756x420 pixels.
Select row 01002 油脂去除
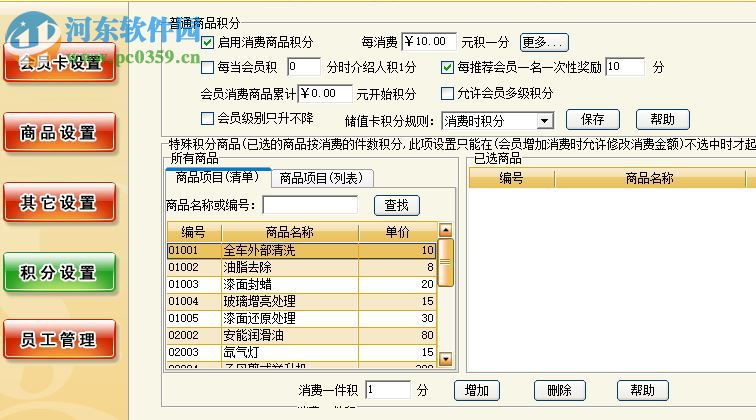[301, 267]
